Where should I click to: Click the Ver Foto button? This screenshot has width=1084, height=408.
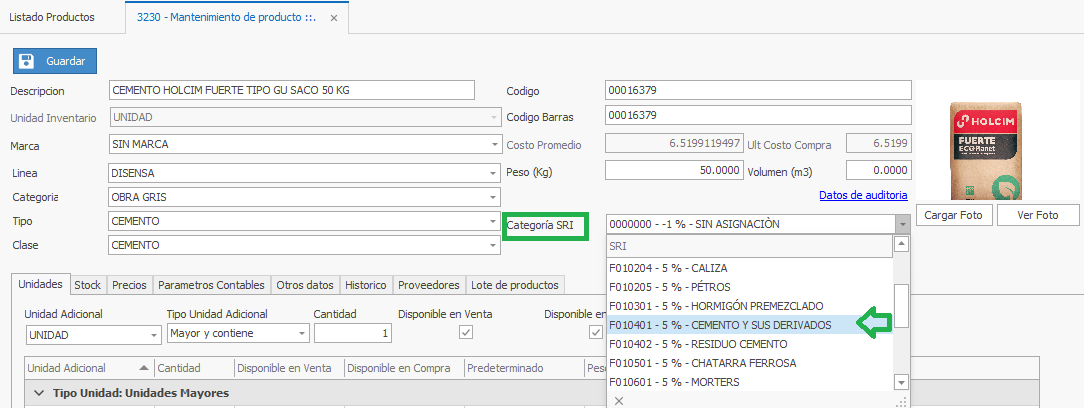point(1038,215)
